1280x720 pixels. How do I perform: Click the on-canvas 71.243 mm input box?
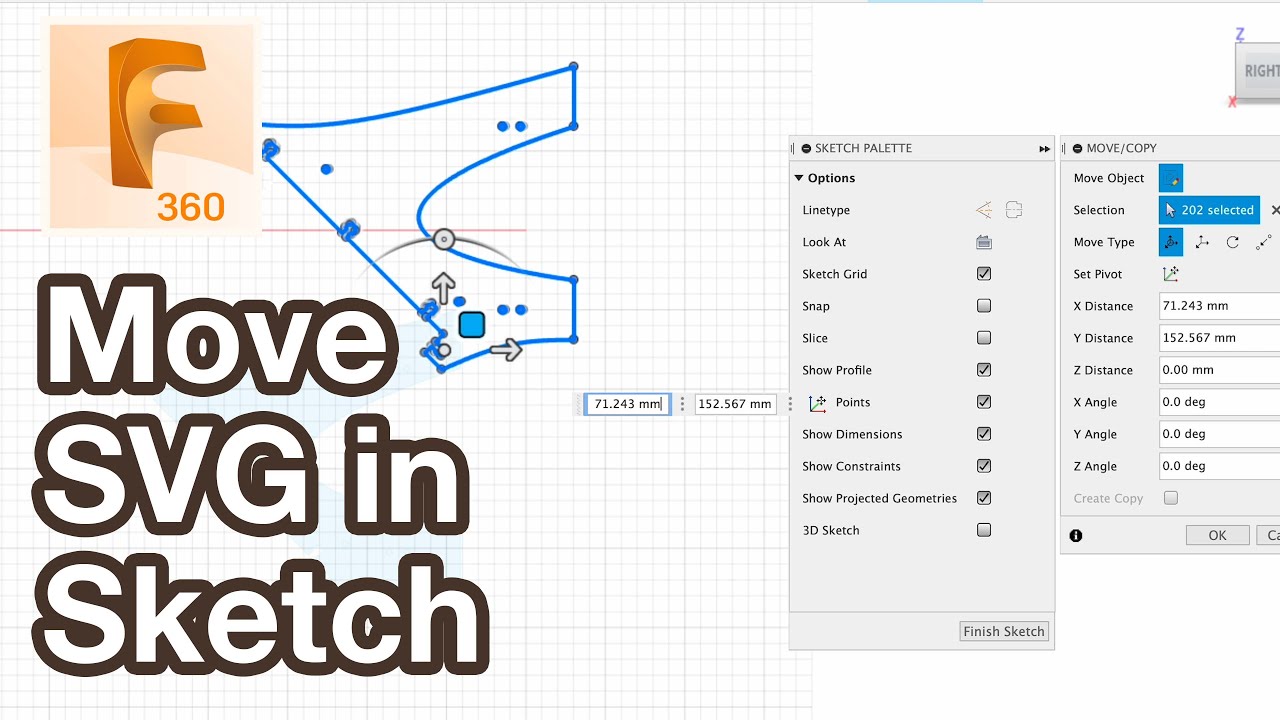(x=627, y=404)
